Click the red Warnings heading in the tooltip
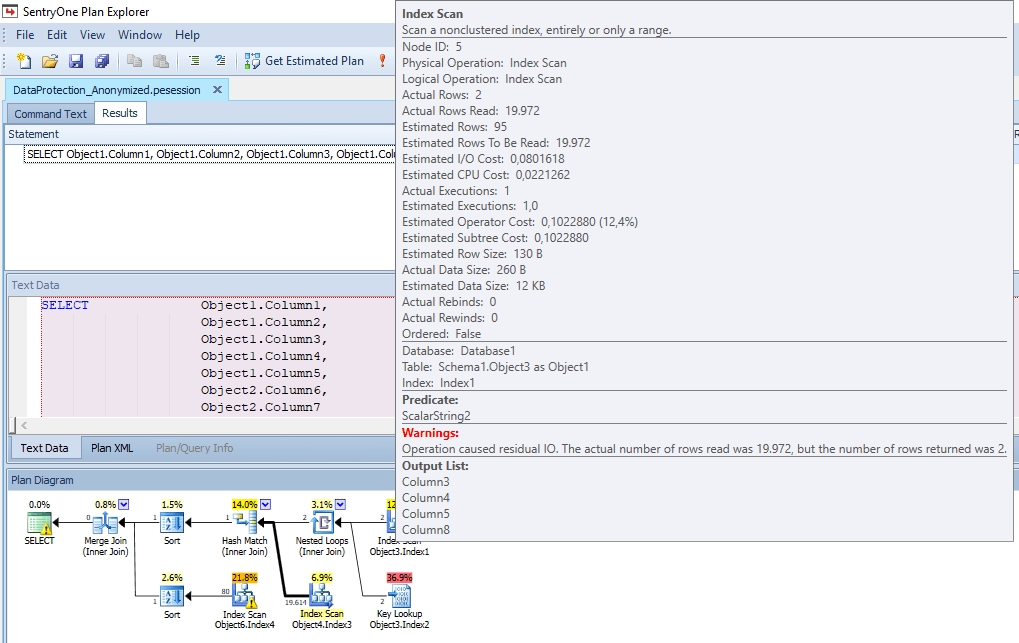 [x=430, y=433]
